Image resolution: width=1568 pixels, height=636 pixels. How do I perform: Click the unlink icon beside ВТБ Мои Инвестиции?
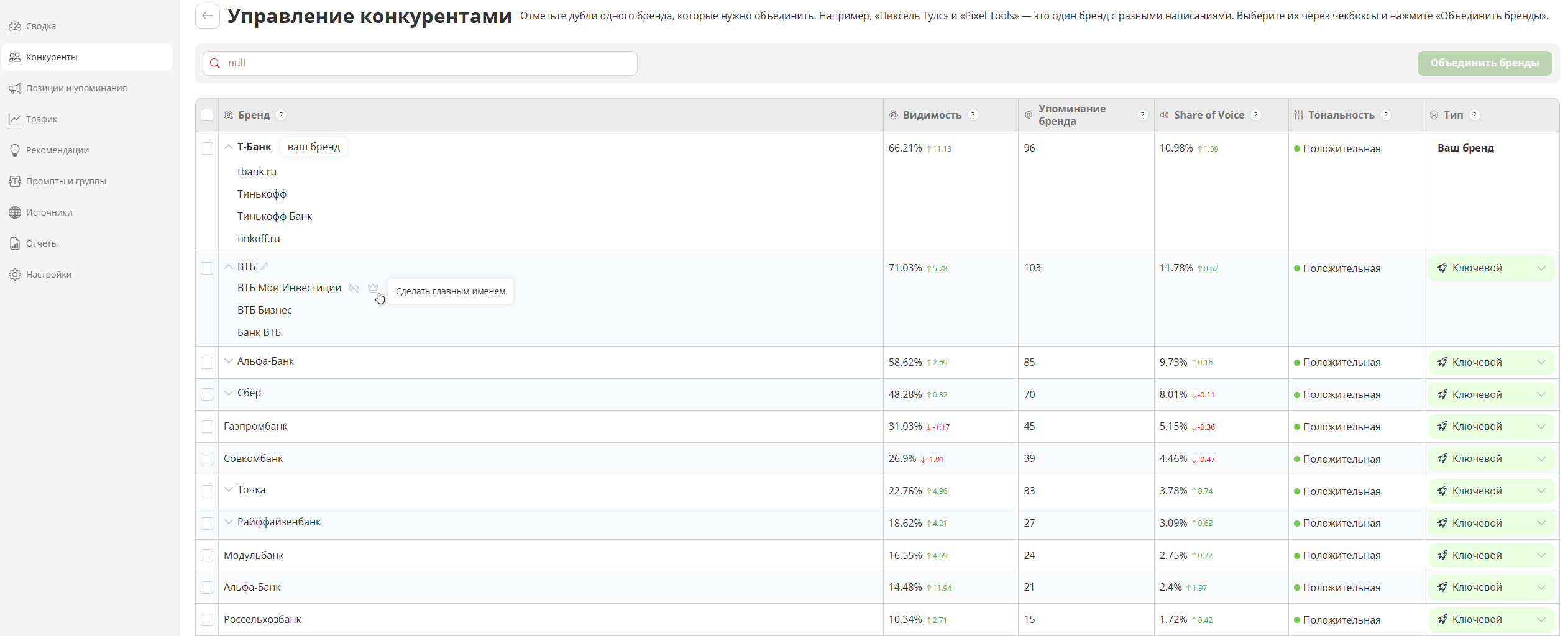(354, 288)
